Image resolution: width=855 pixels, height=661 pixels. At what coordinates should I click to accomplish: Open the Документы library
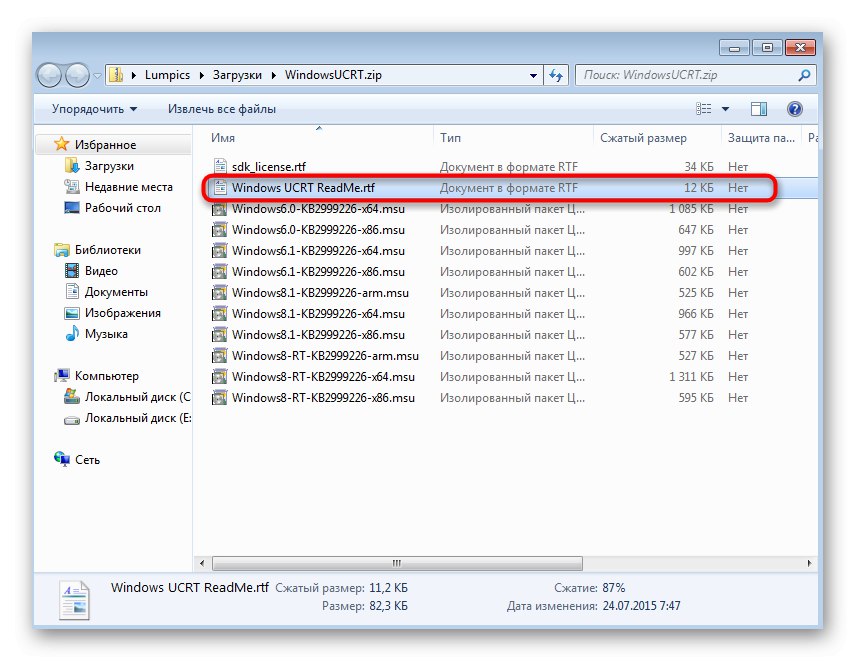click(116, 292)
